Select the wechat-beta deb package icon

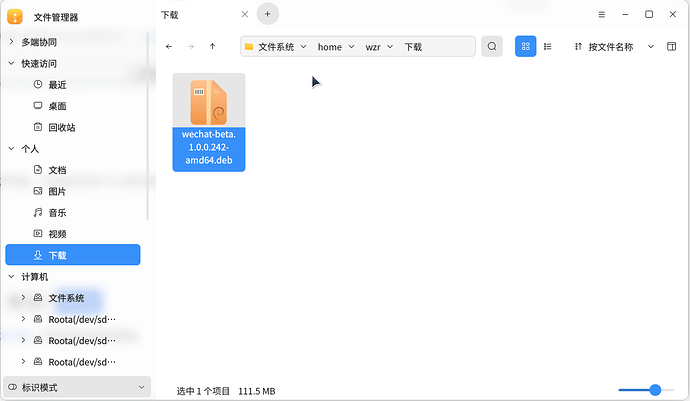[209, 102]
